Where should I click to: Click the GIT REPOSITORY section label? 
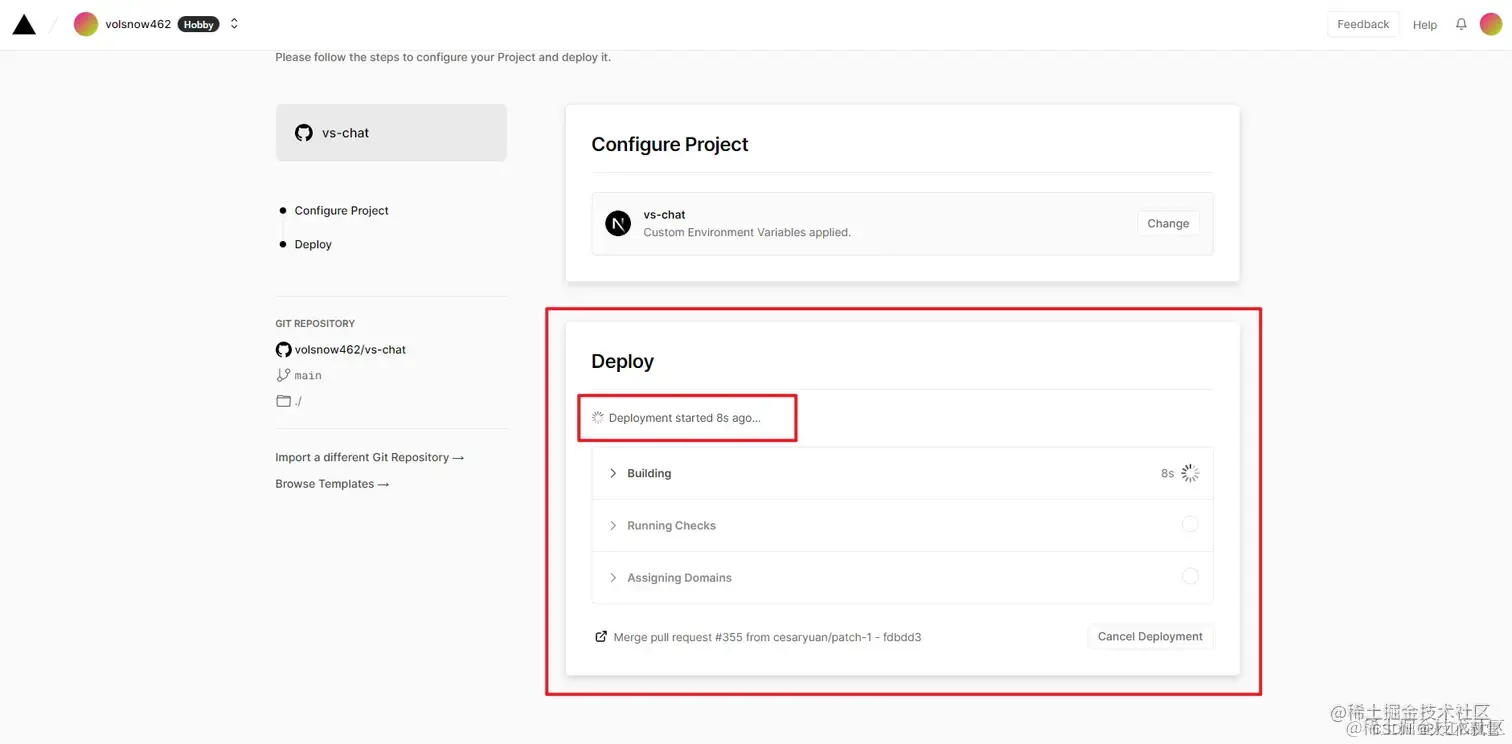coord(315,324)
